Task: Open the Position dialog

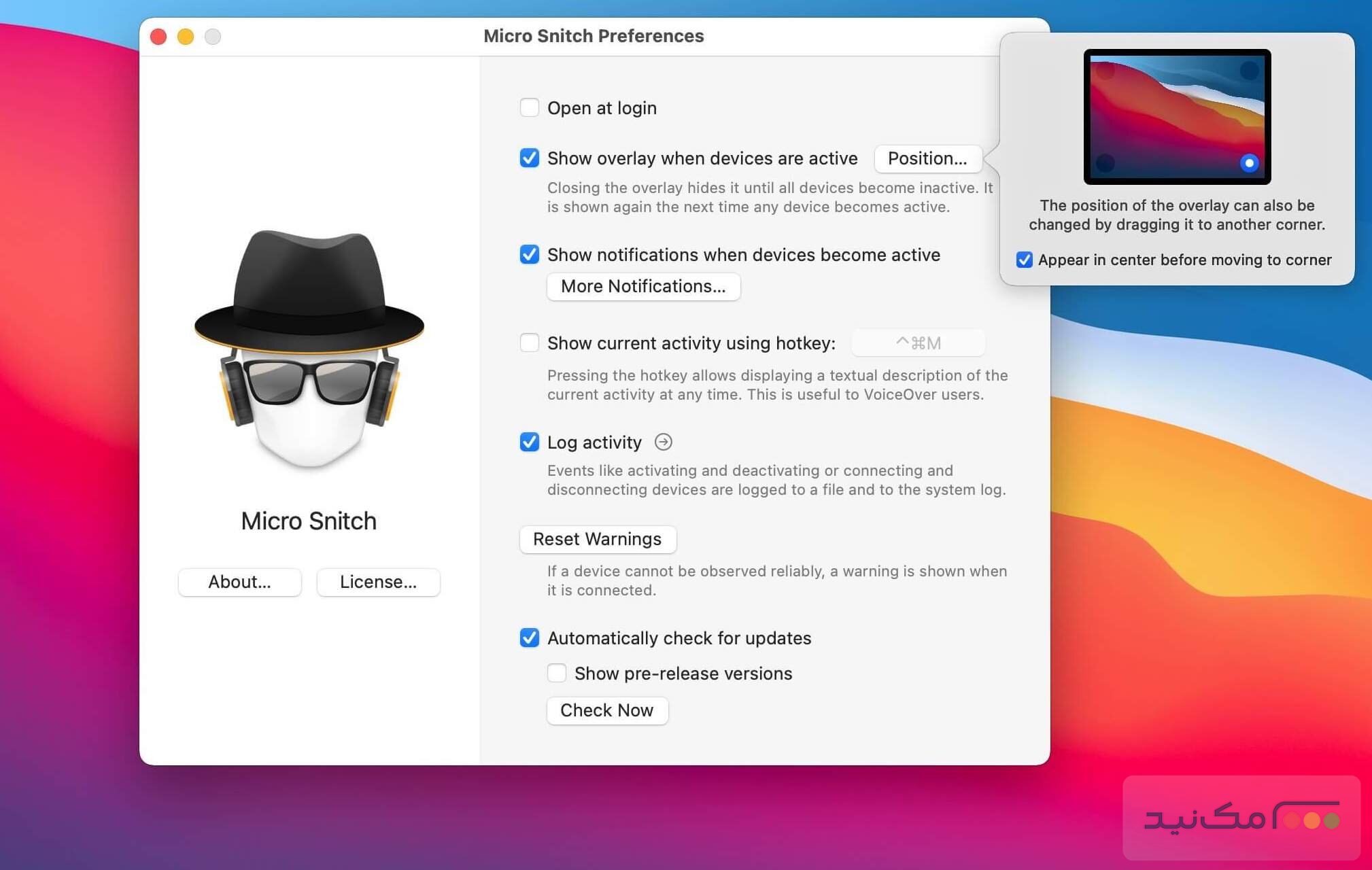Action: pyautogui.click(x=927, y=158)
